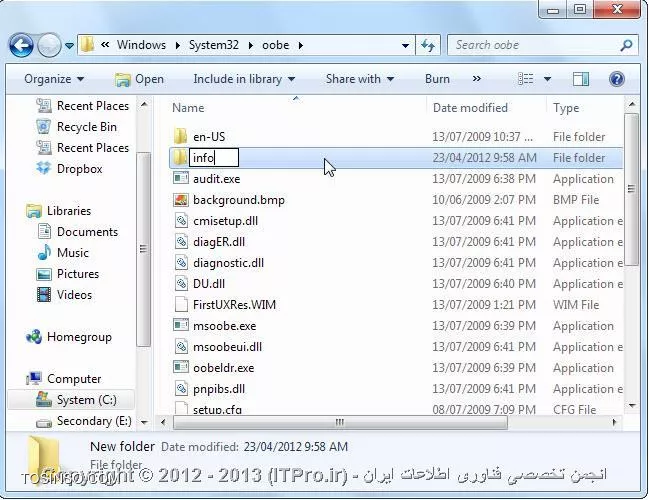The width and height of the screenshot is (649, 500).
Task: Click navigation pane scroll down arrow
Action: 144,422
